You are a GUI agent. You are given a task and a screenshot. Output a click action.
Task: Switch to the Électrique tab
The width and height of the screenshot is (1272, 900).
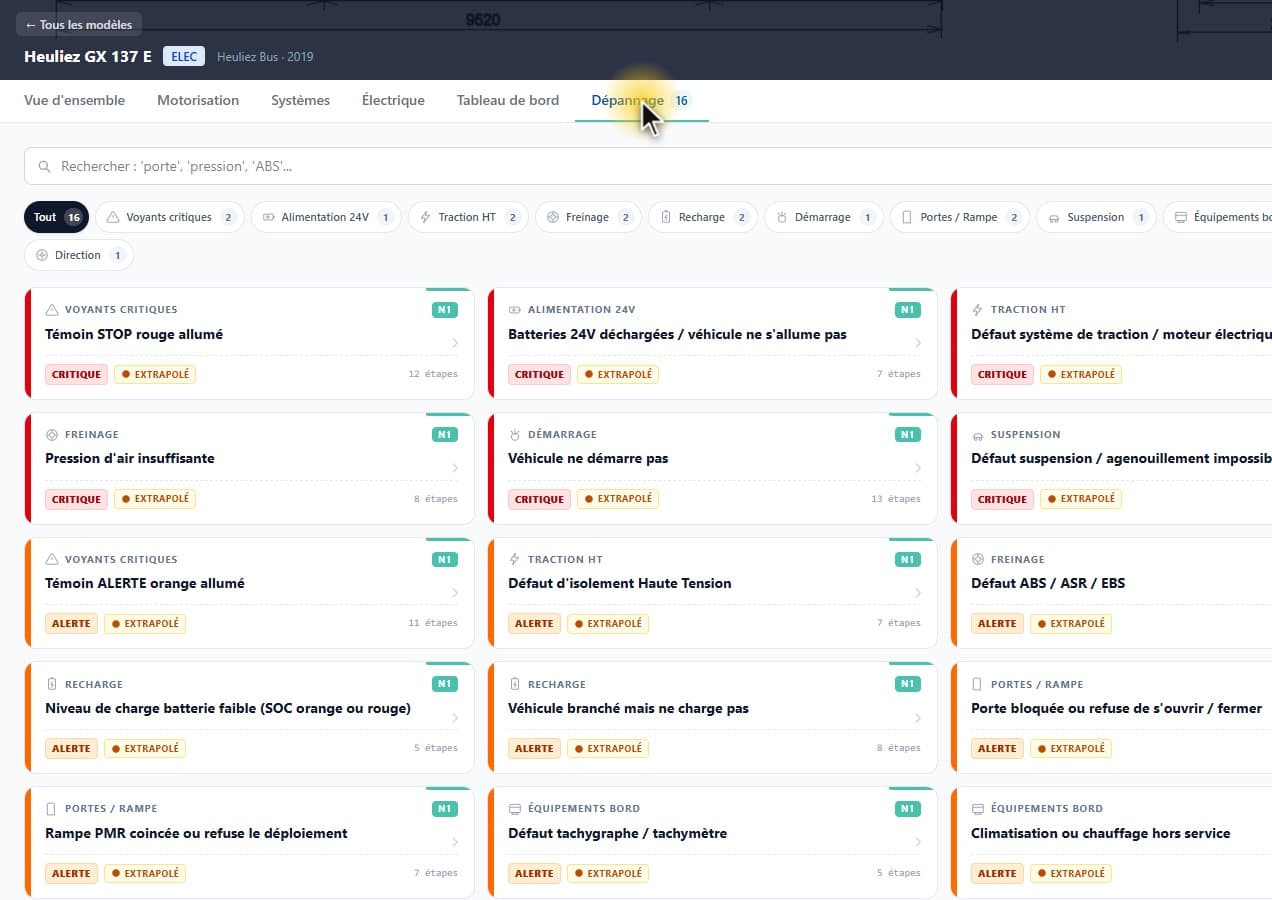(x=393, y=100)
